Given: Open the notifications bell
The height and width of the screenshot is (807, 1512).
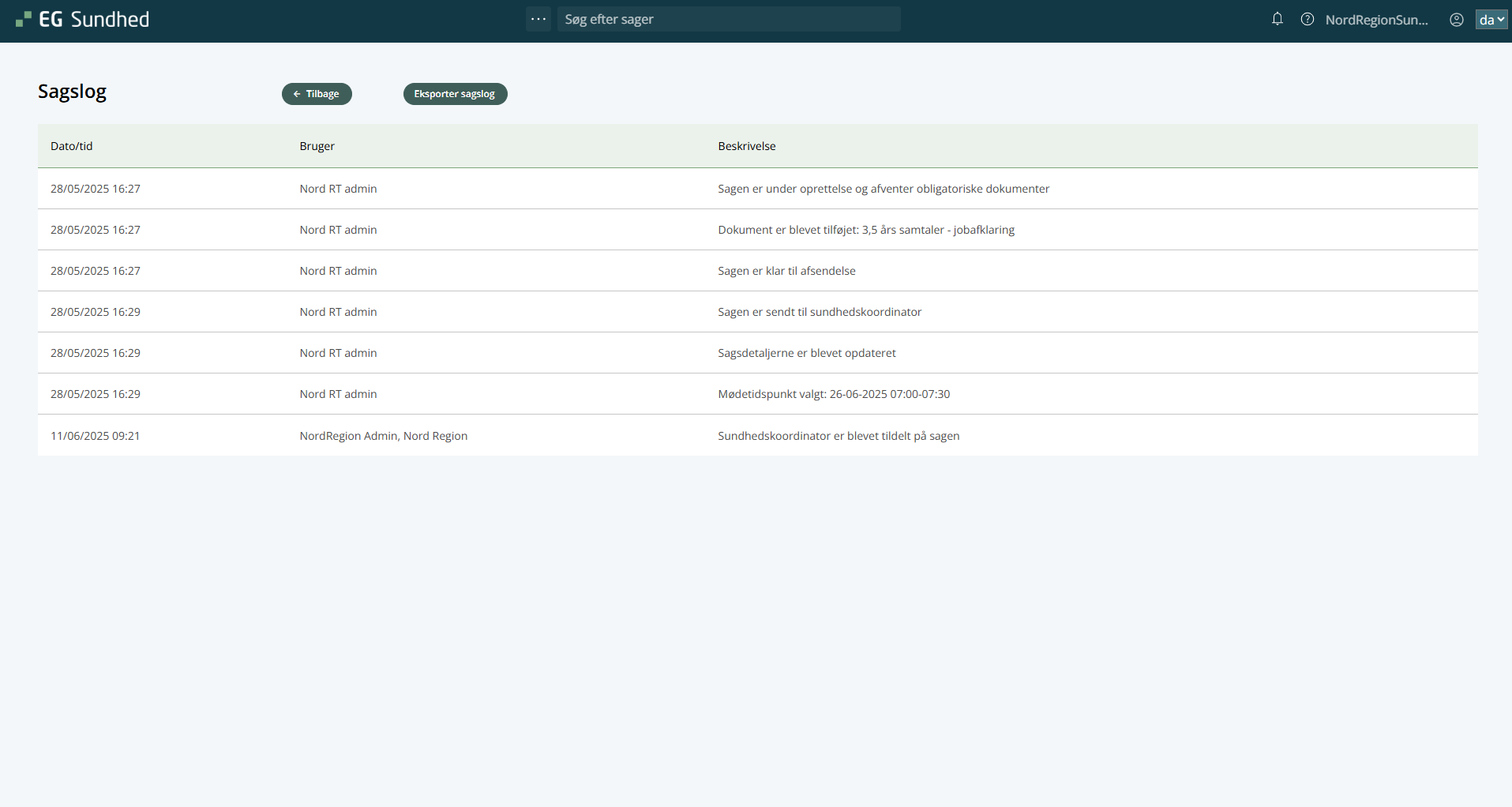Looking at the screenshot, I should [x=1277, y=19].
